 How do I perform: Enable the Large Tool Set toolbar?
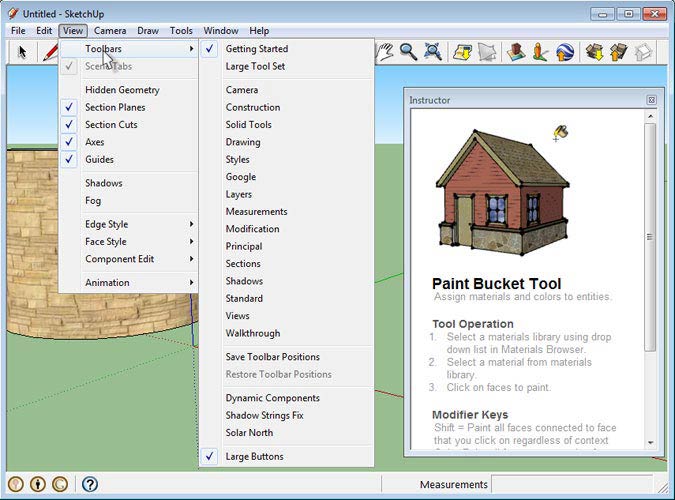click(x=255, y=66)
